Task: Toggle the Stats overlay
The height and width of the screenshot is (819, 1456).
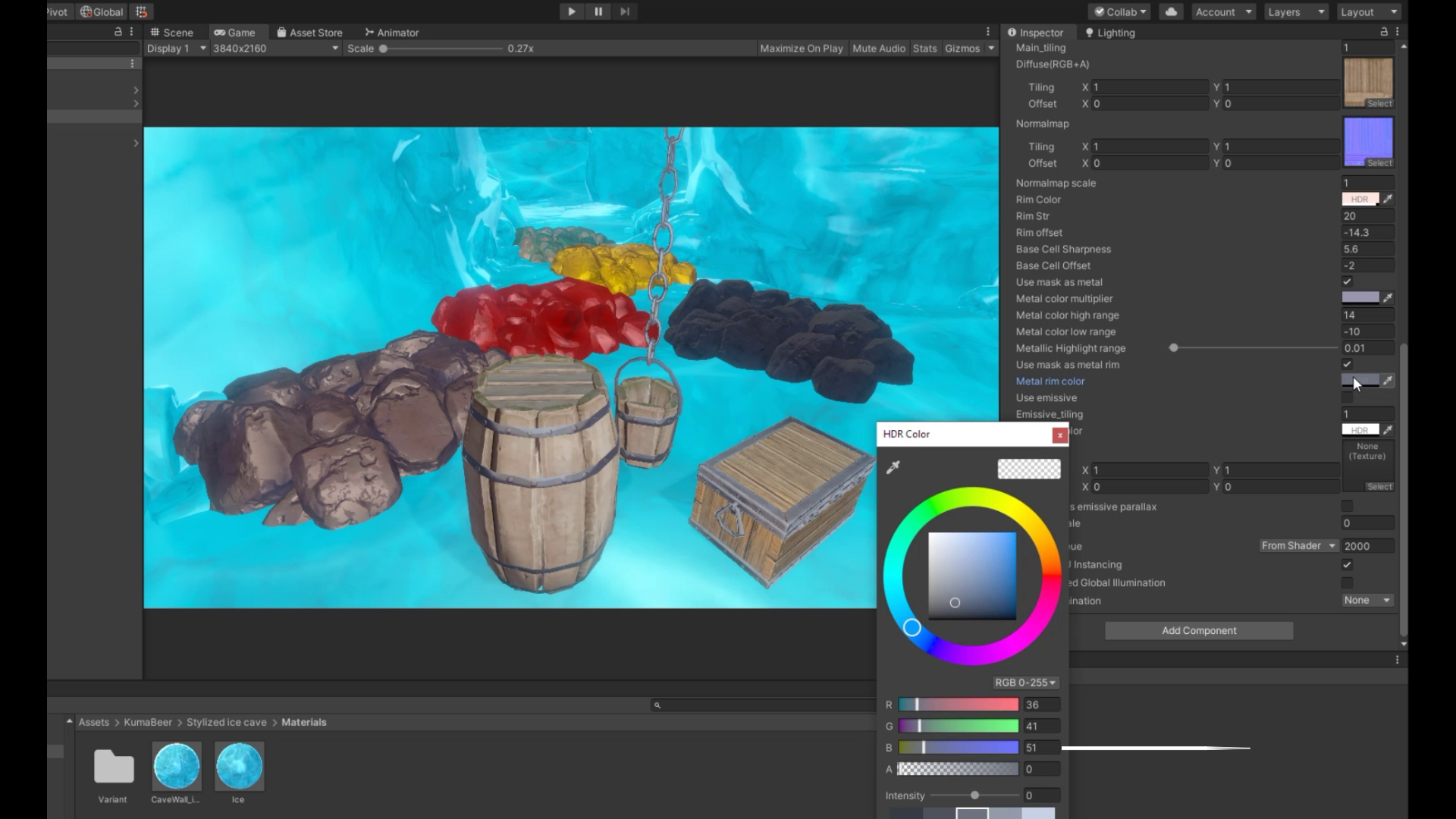Action: tap(924, 49)
